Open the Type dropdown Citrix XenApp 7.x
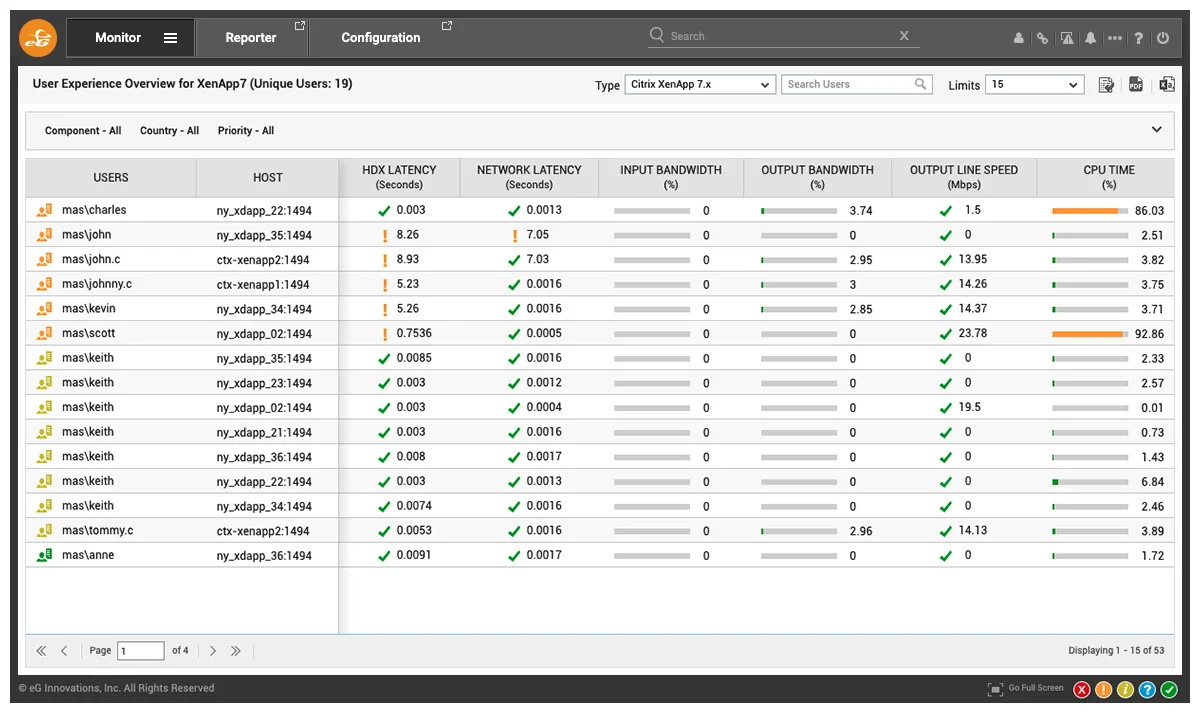The width and height of the screenshot is (1200, 713). tap(700, 85)
